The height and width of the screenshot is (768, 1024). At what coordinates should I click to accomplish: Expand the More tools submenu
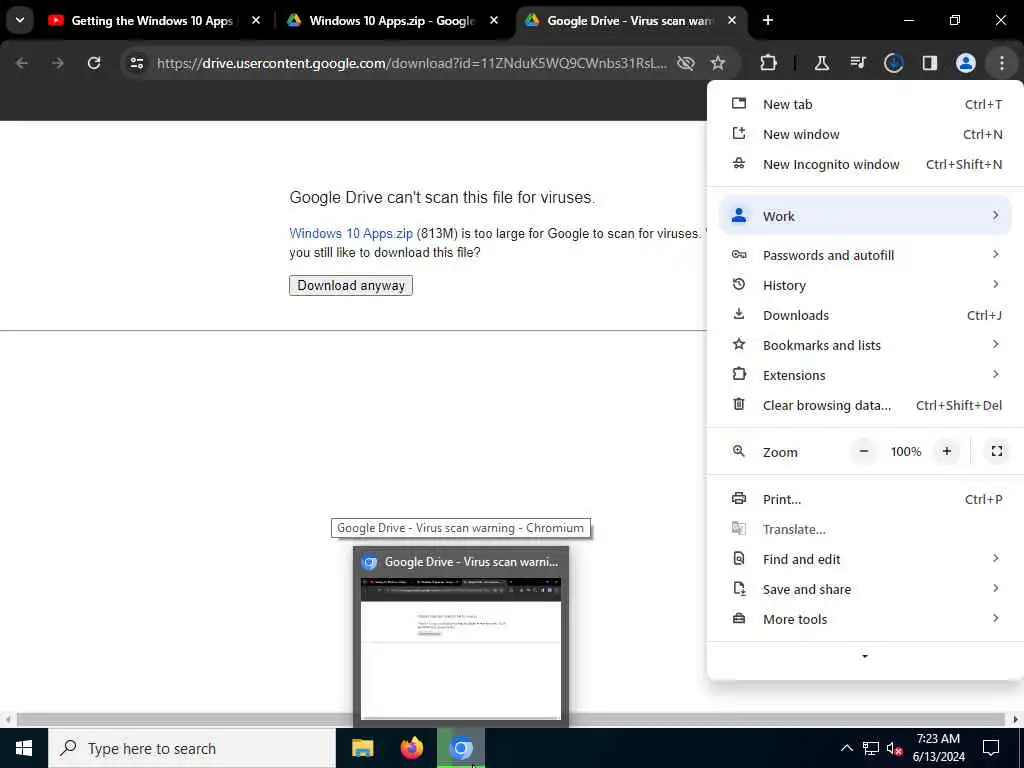point(865,620)
